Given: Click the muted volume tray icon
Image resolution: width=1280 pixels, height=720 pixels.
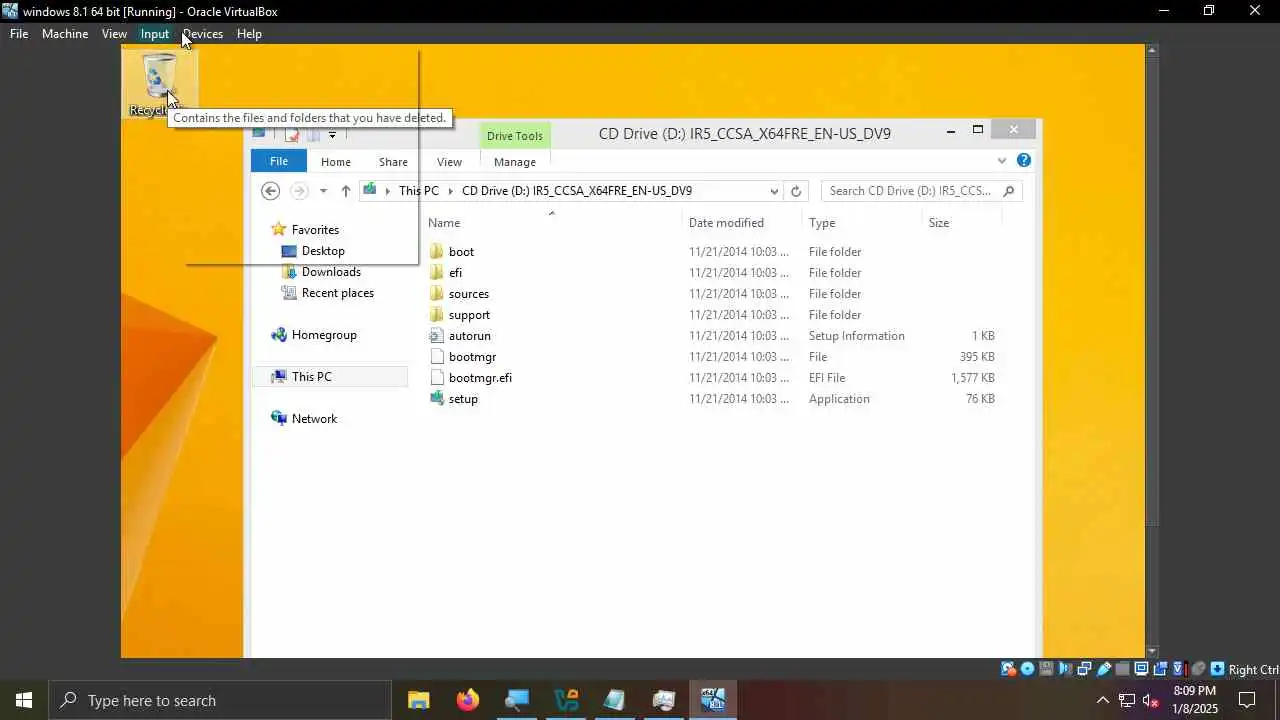Looking at the screenshot, I should tap(1151, 700).
